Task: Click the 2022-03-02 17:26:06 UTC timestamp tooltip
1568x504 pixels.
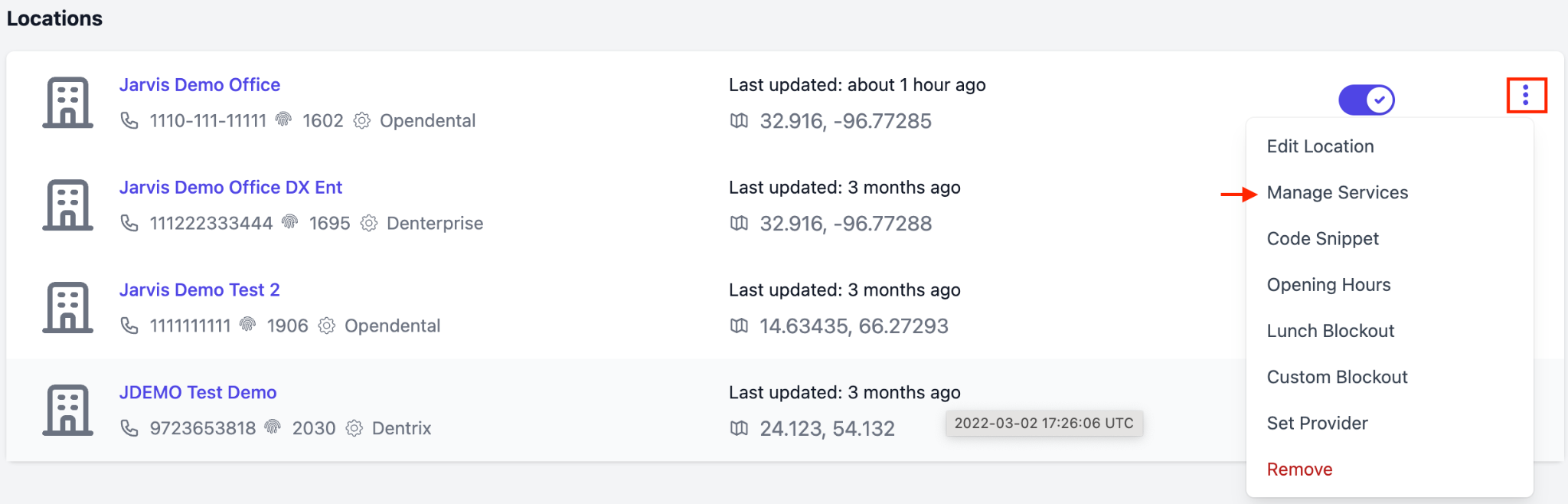Action: click(1044, 423)
